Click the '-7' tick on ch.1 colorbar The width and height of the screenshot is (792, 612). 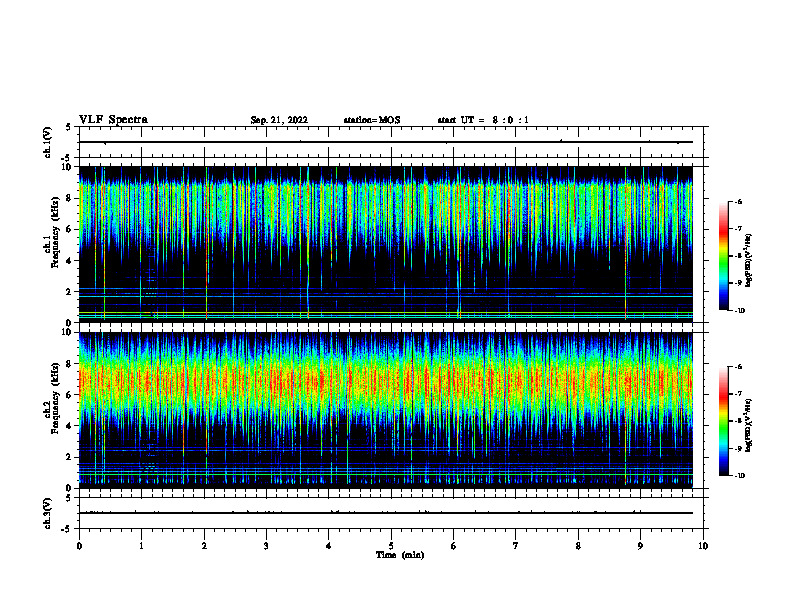pos(738,229)
